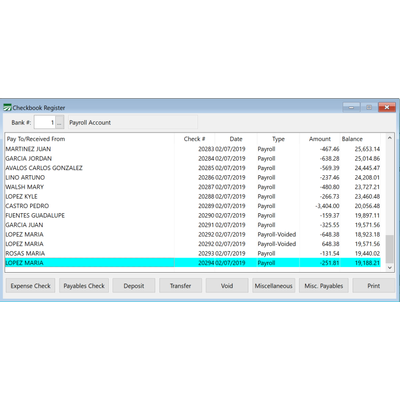Screen dimensions: 400x400
Task: Click the vertical scrollbar thumb
Action: coord(390,249)
